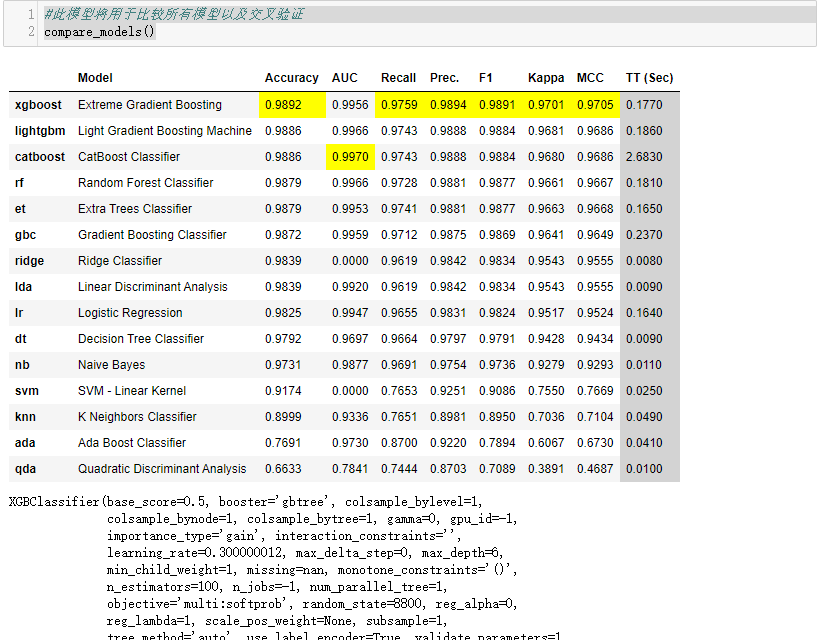The height and width of the screenshot is (640, 817).
Task: Select the lightgbm row index
Action: click(40, 131)
